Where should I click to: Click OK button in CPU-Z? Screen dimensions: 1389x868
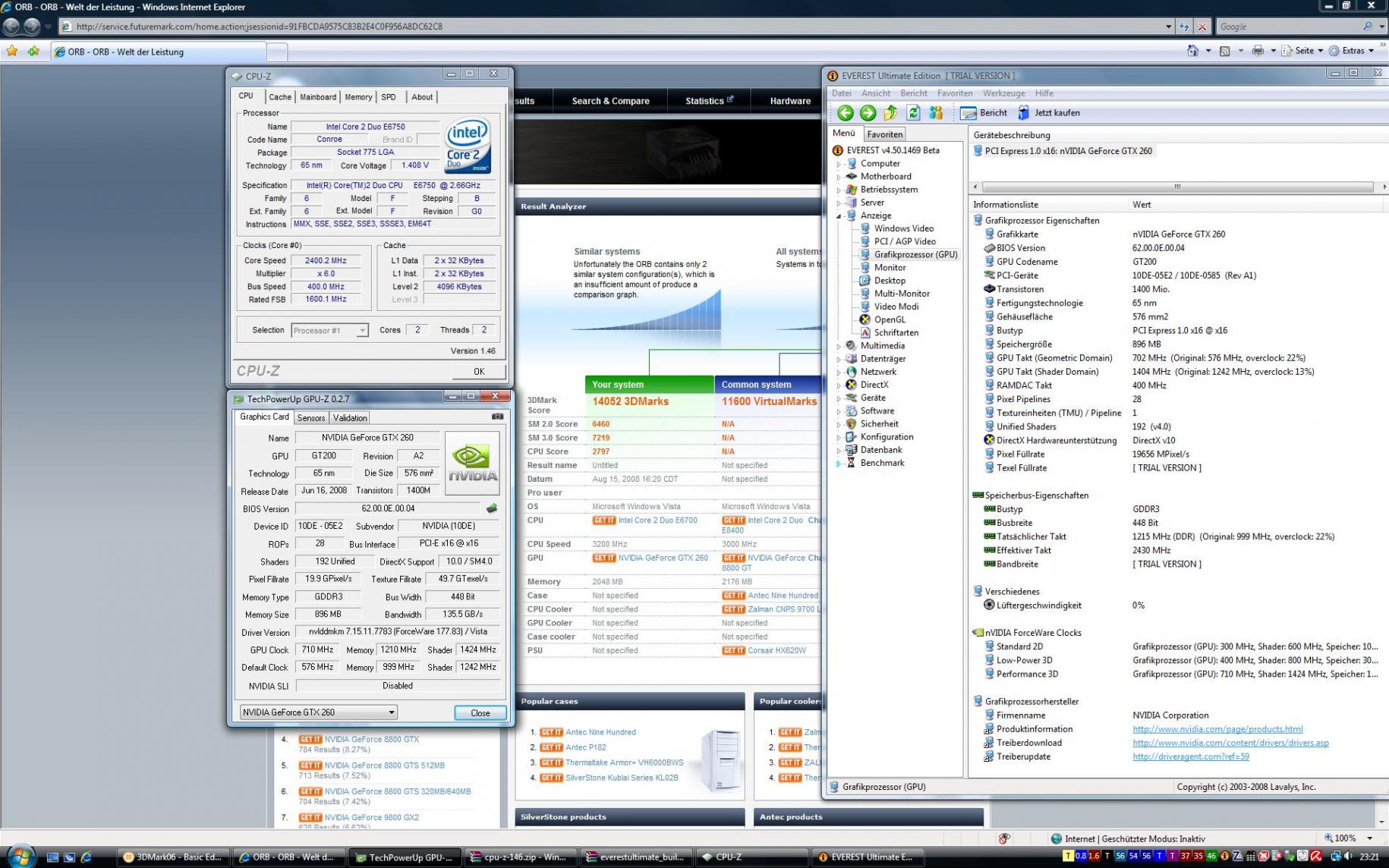(x=479, y=371)
